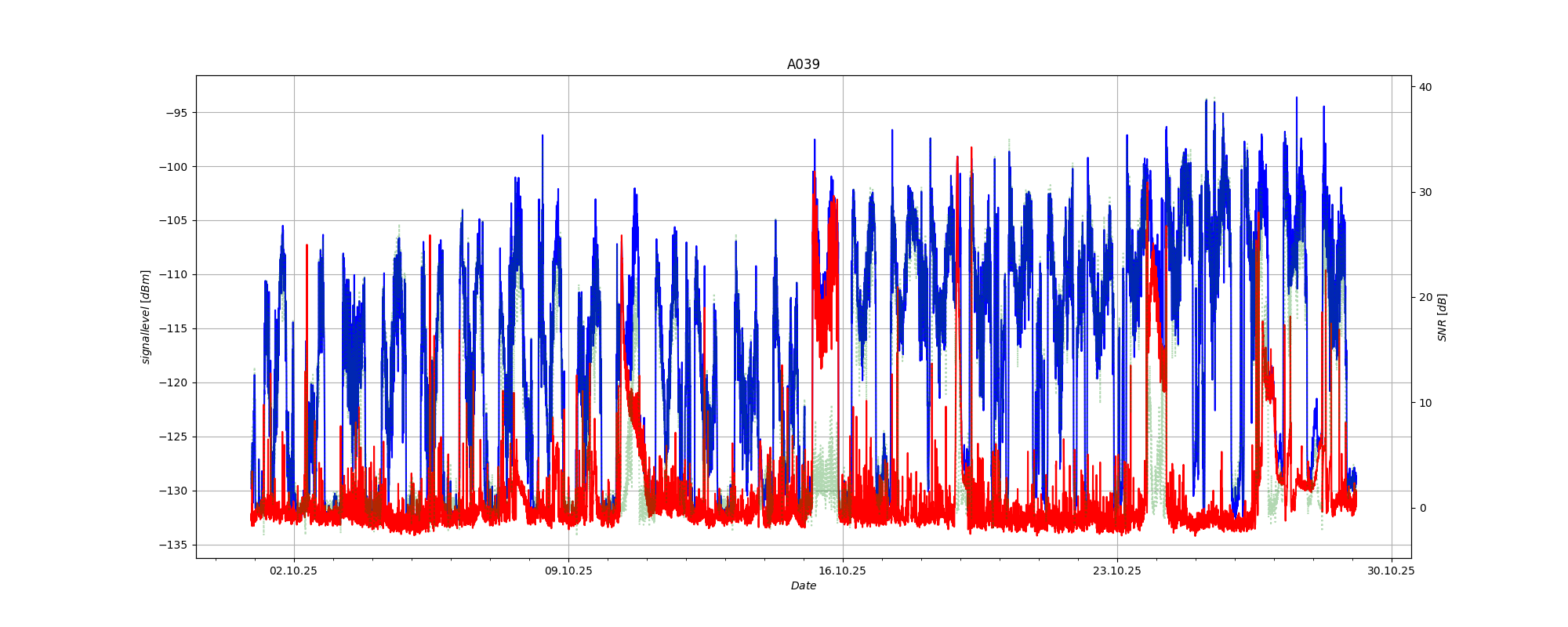Pick the −120 signal level tick label
The image size is (1568, 627).
173,383
